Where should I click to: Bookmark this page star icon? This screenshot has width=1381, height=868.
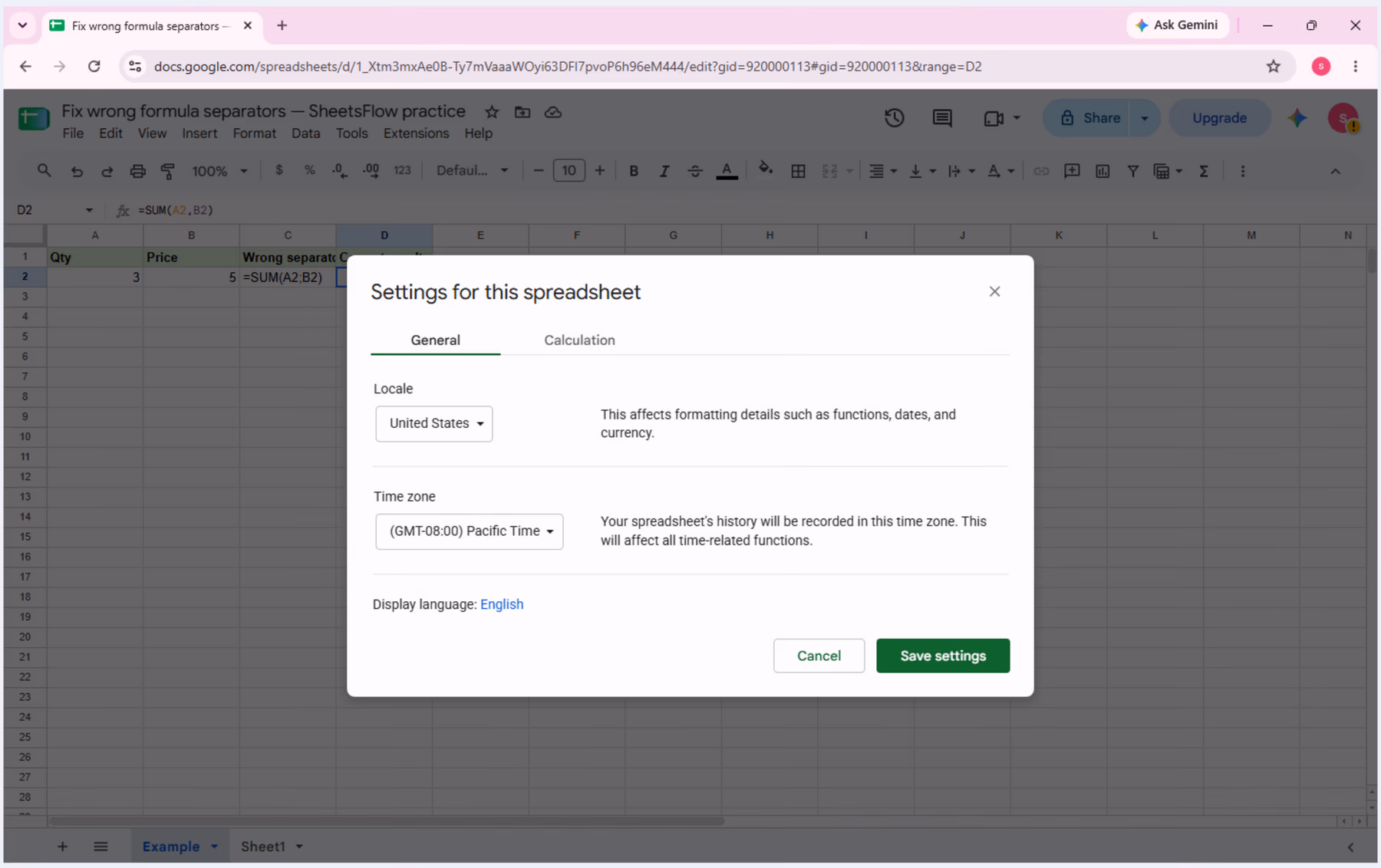pos(1274,67)
